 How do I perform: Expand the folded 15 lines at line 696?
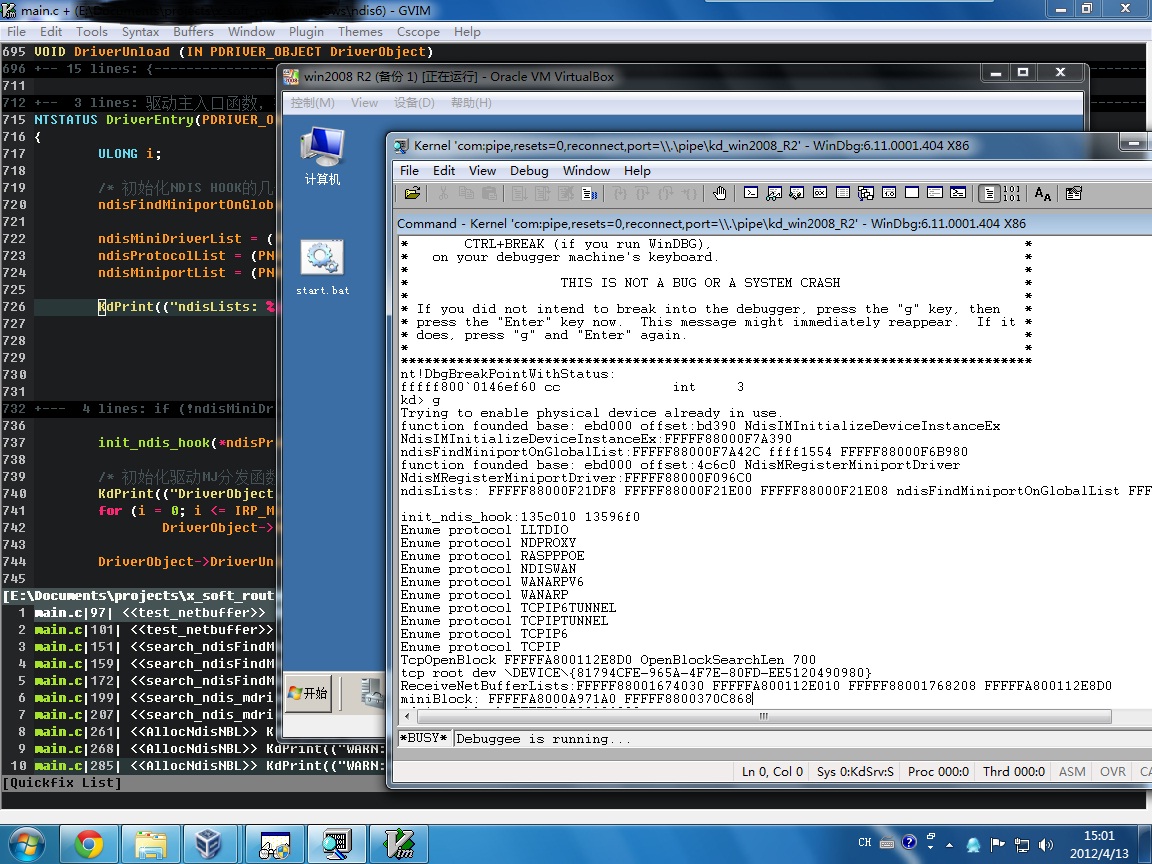tap(138, 68)
